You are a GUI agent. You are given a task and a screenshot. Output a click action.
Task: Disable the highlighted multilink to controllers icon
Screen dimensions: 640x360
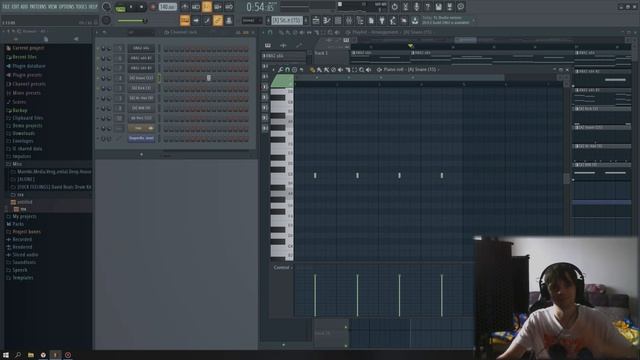click(x=218, y=20)
